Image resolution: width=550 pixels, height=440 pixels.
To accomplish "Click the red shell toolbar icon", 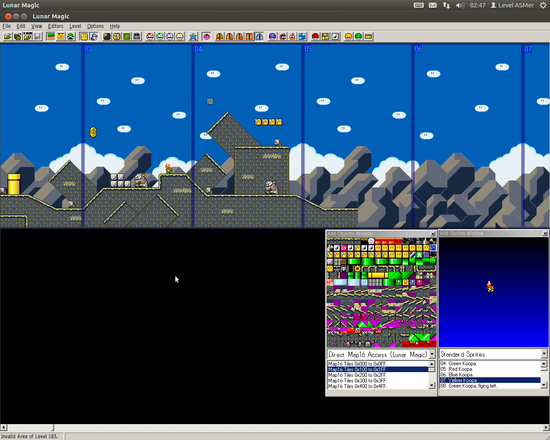I will pos(315,36).
